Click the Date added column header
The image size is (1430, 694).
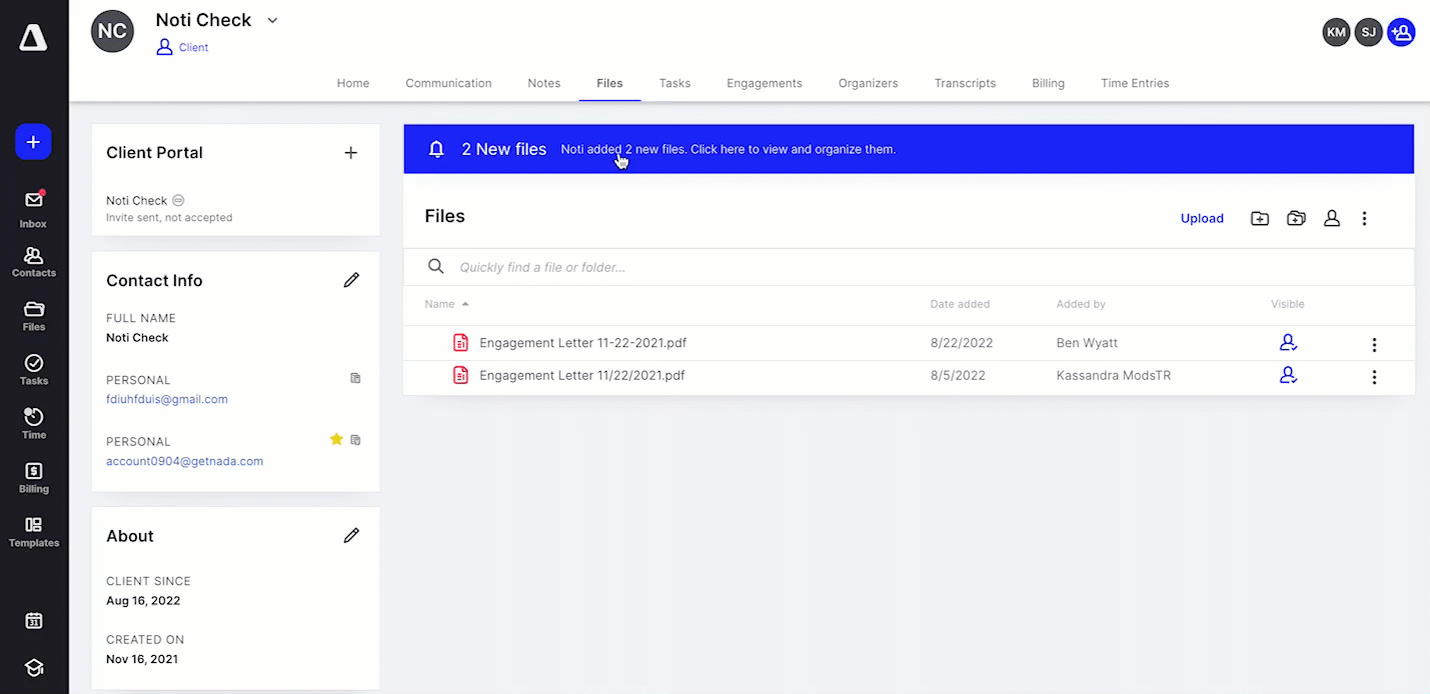[960, 304]
